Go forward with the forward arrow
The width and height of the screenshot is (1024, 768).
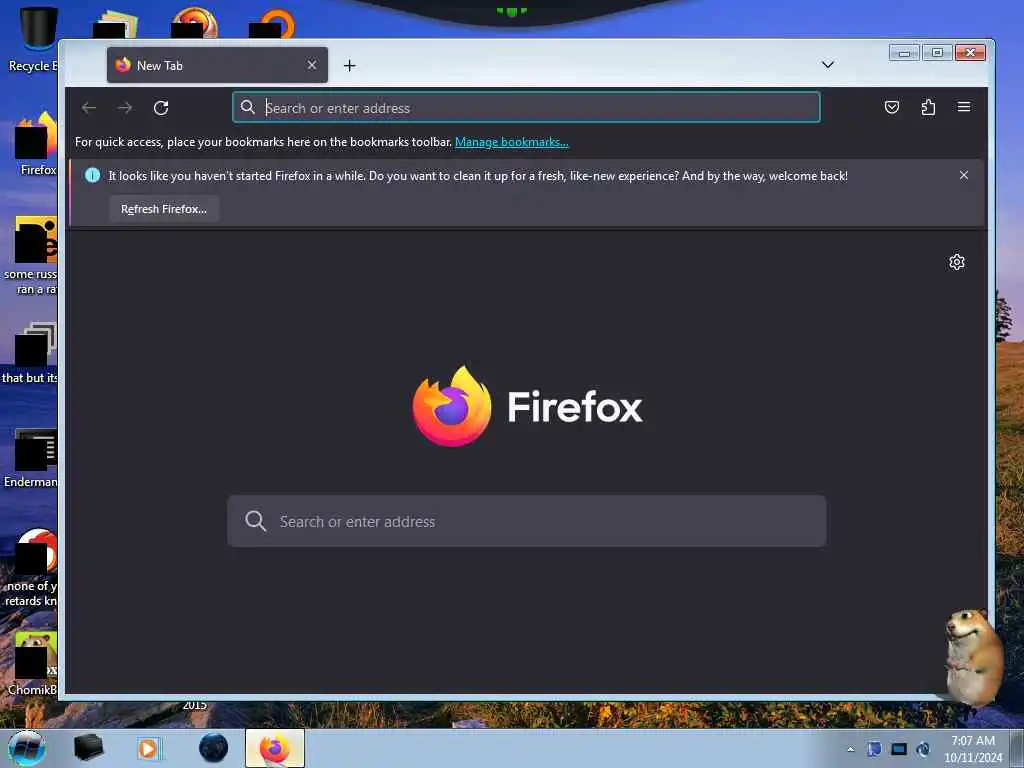click(125, 108)
